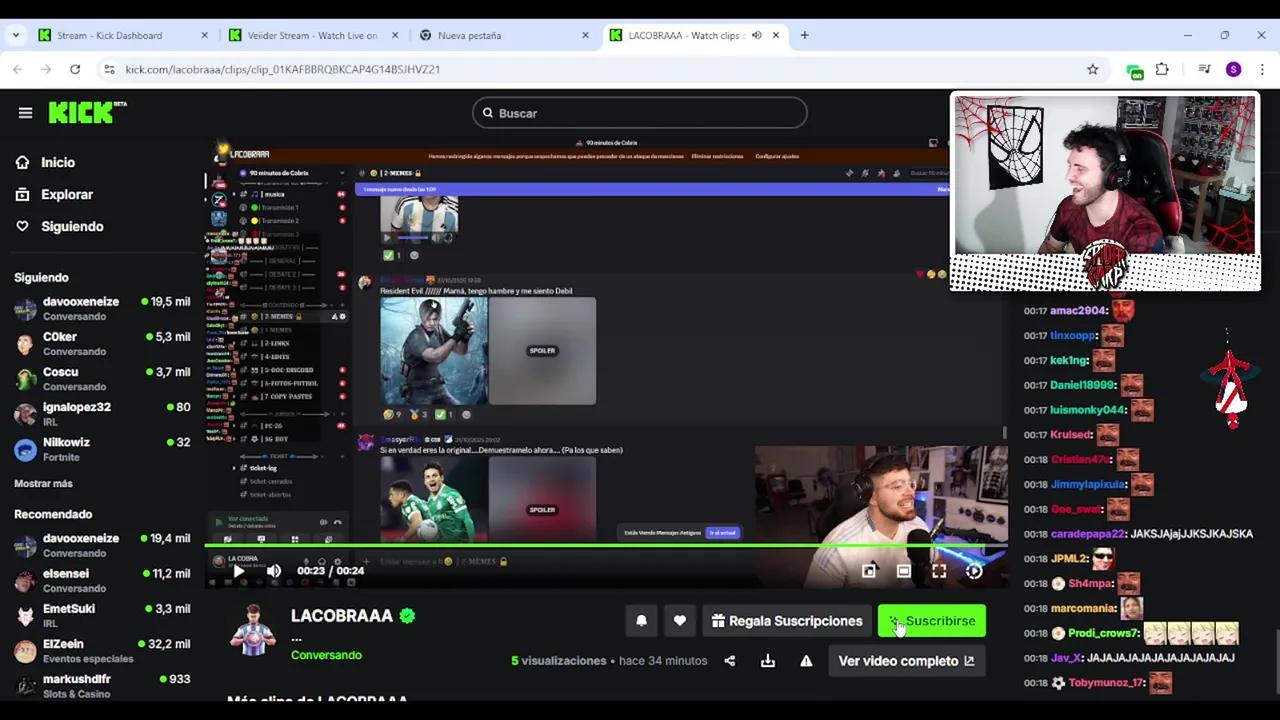Viewport: 1280px width, 720px height.
Task: Play the clip with the play button
Action: [238, 571]
